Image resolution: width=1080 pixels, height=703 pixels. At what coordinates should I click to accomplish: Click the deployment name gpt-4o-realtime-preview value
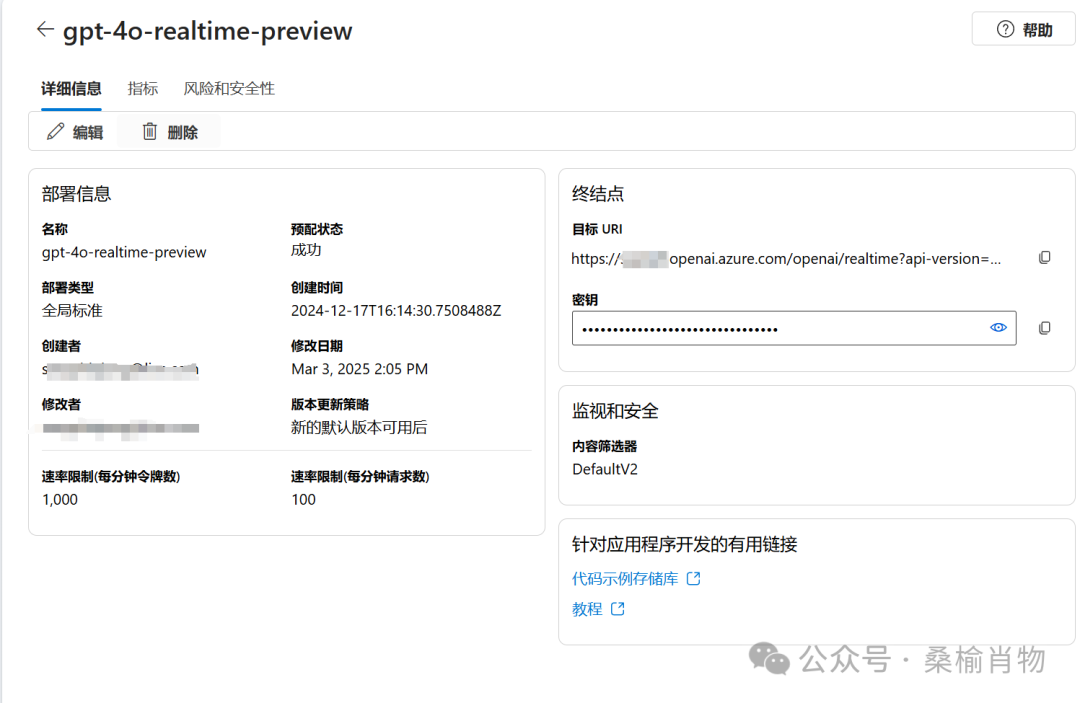(x=124, y=252)
